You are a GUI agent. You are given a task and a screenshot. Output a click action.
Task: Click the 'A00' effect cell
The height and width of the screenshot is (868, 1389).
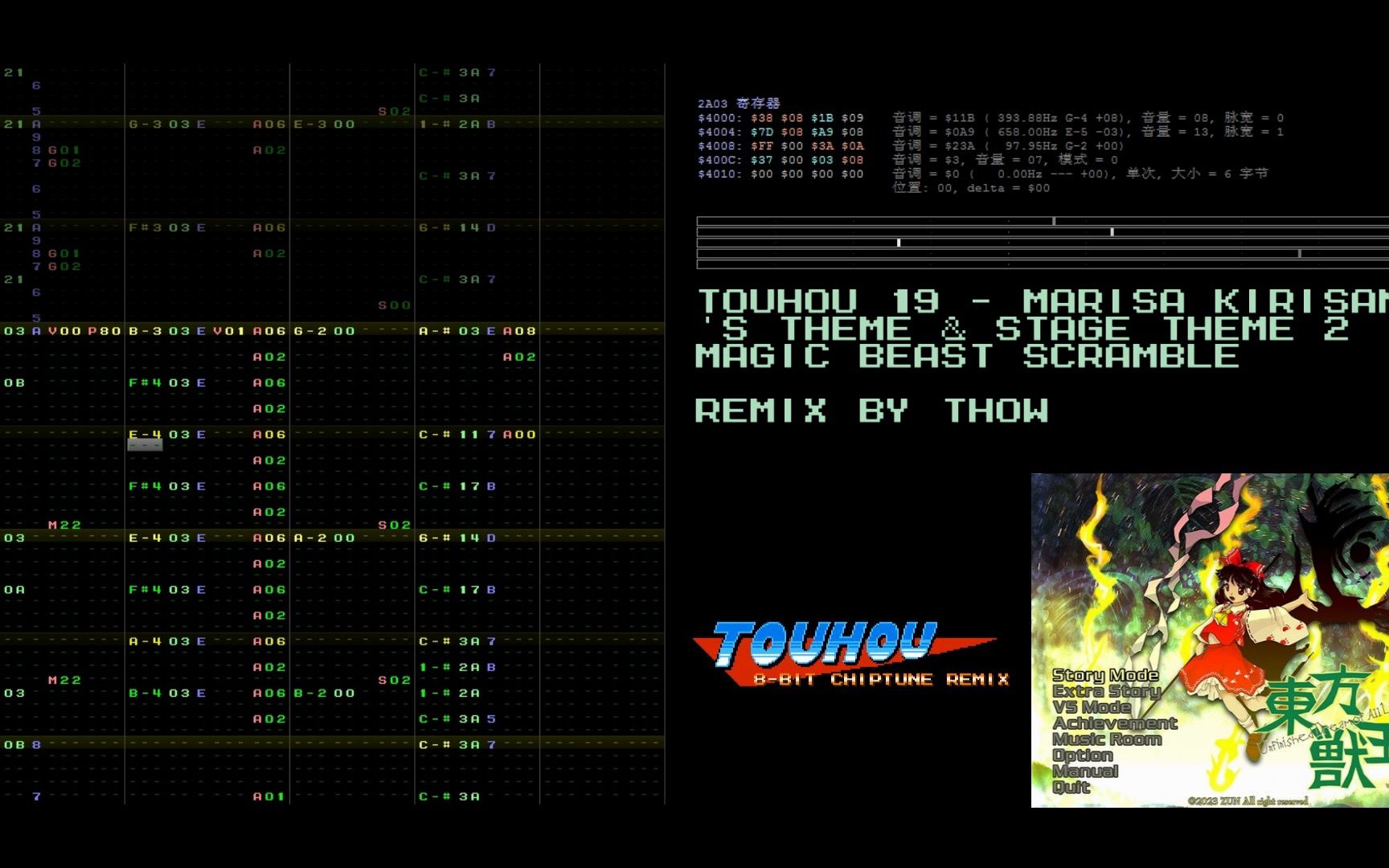519,435
